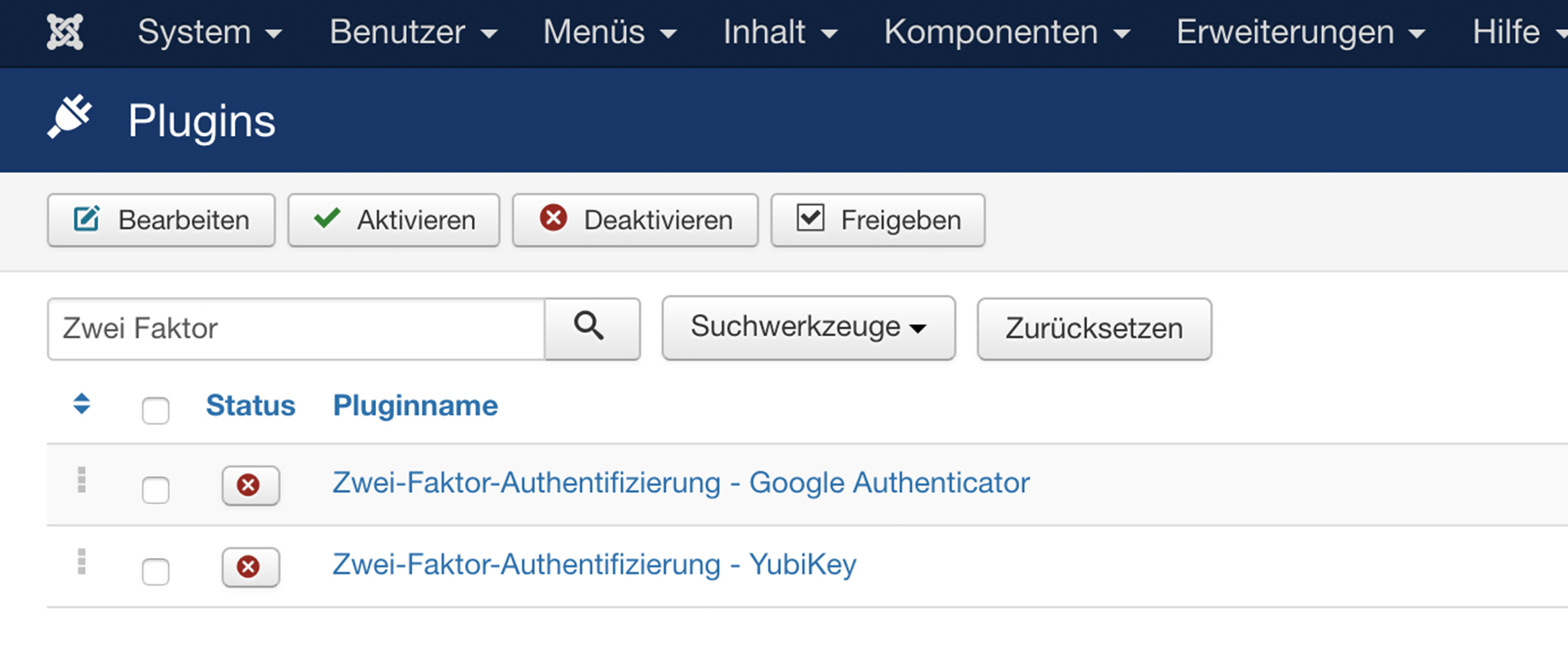
Task: Open the Erweiterungen dropdown menu
Action: pos(1300,33)
